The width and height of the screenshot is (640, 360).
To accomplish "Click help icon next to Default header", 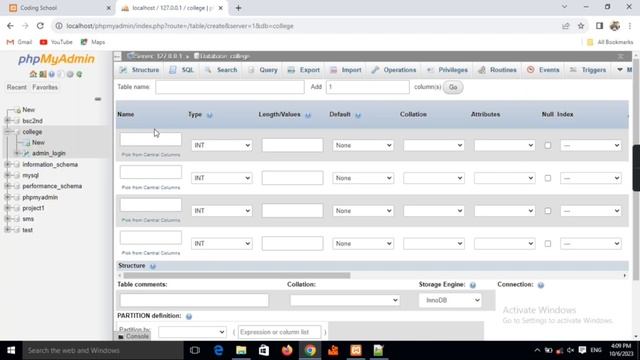I will point(358,115).
